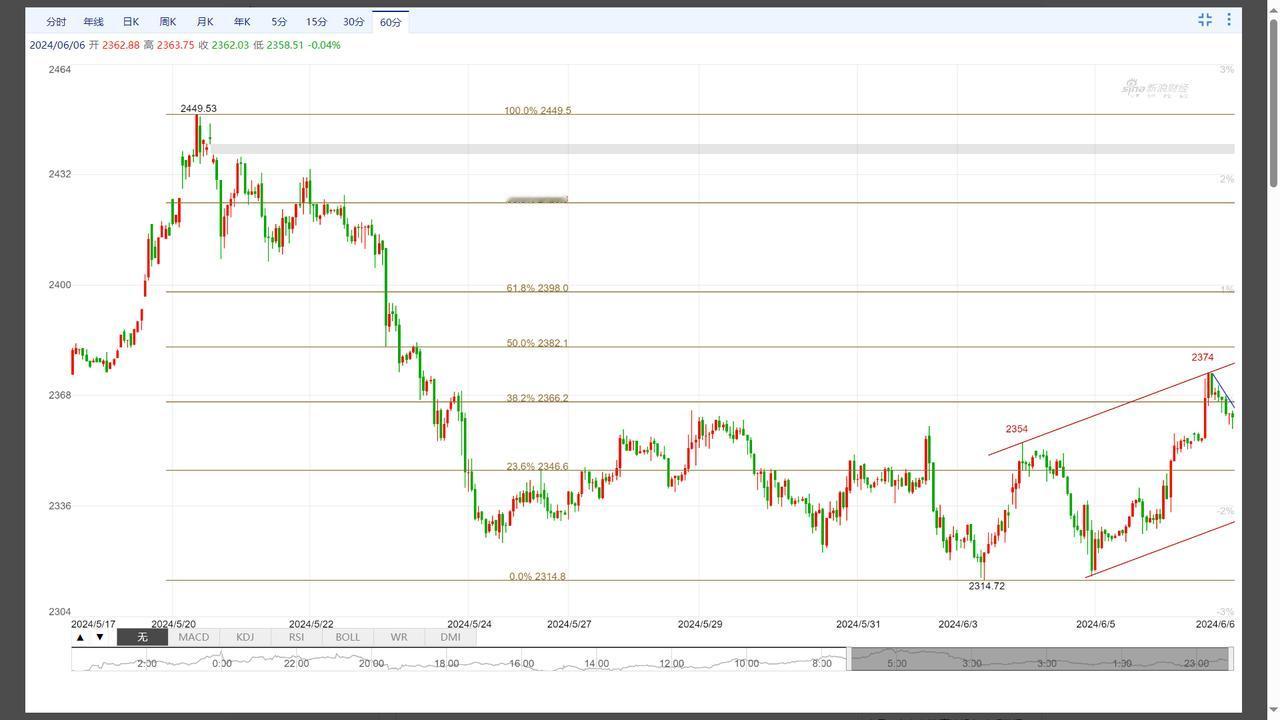Switch to the 分时 tab

tap(56, 22)
